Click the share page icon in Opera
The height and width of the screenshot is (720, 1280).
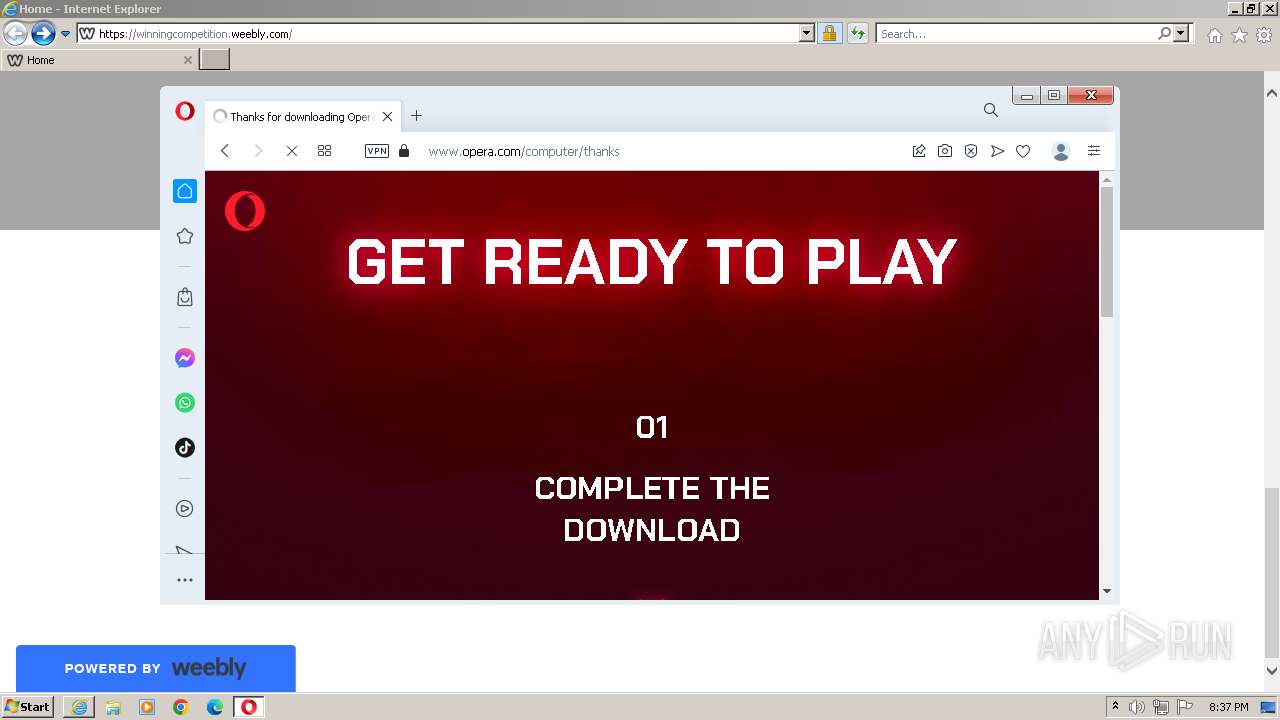pyautogui.click(x=918, y=151)
